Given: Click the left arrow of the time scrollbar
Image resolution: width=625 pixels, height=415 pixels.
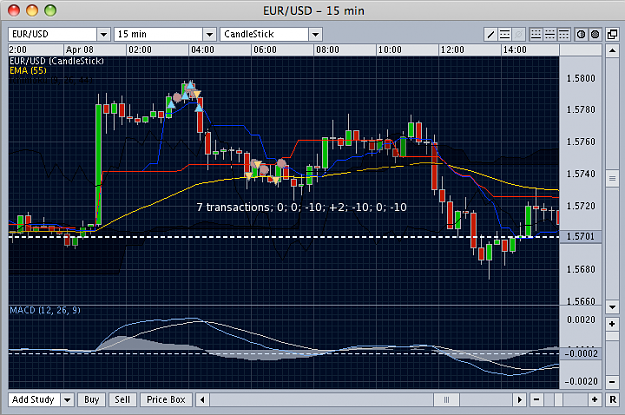Looking at the screenshot, I should (202, 399).
